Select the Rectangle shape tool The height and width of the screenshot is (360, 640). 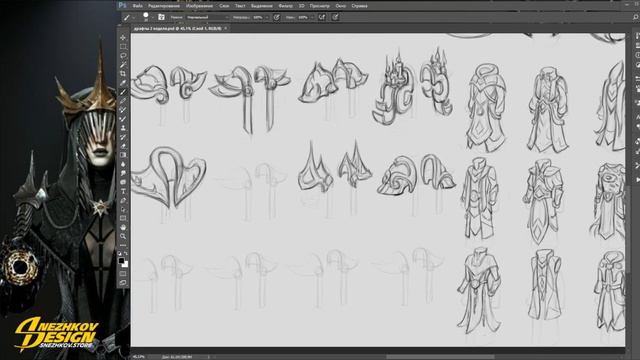pos(123,218)
